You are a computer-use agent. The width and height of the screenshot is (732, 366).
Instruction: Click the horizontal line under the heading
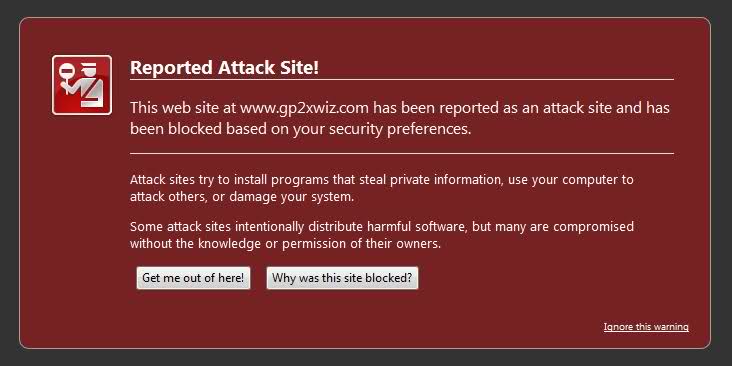click(x=402, y=79)
